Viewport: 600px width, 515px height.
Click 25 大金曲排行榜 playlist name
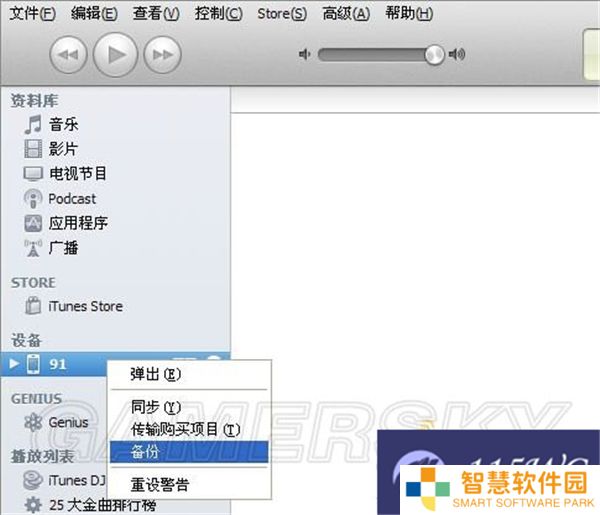(103, 505)
